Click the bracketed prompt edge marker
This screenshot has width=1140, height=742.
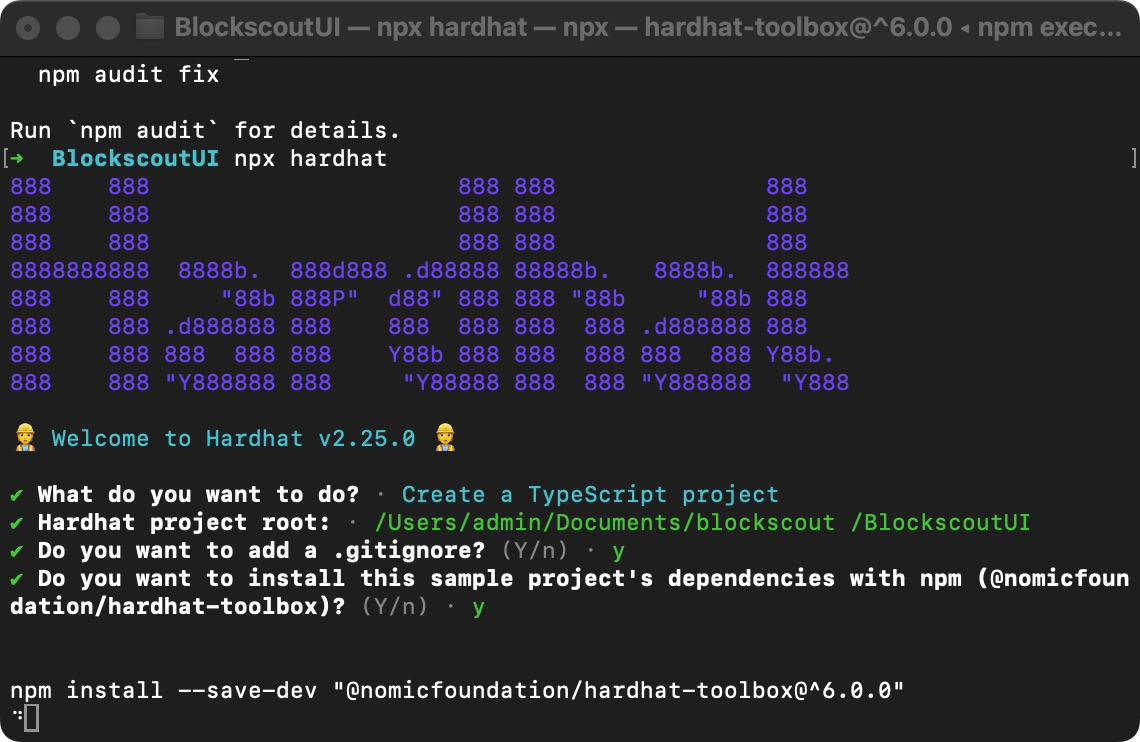click(1133, 157)
